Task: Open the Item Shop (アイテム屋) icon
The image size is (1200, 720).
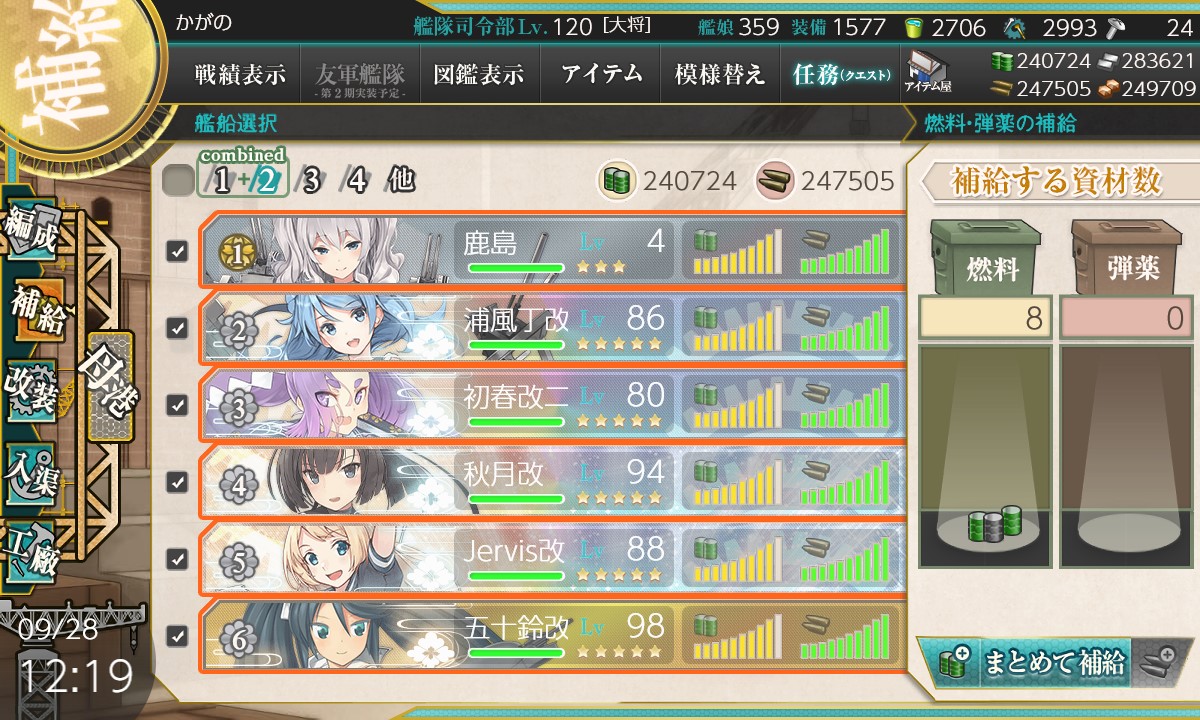Action: pyautogui.click(x=927, y=73)
